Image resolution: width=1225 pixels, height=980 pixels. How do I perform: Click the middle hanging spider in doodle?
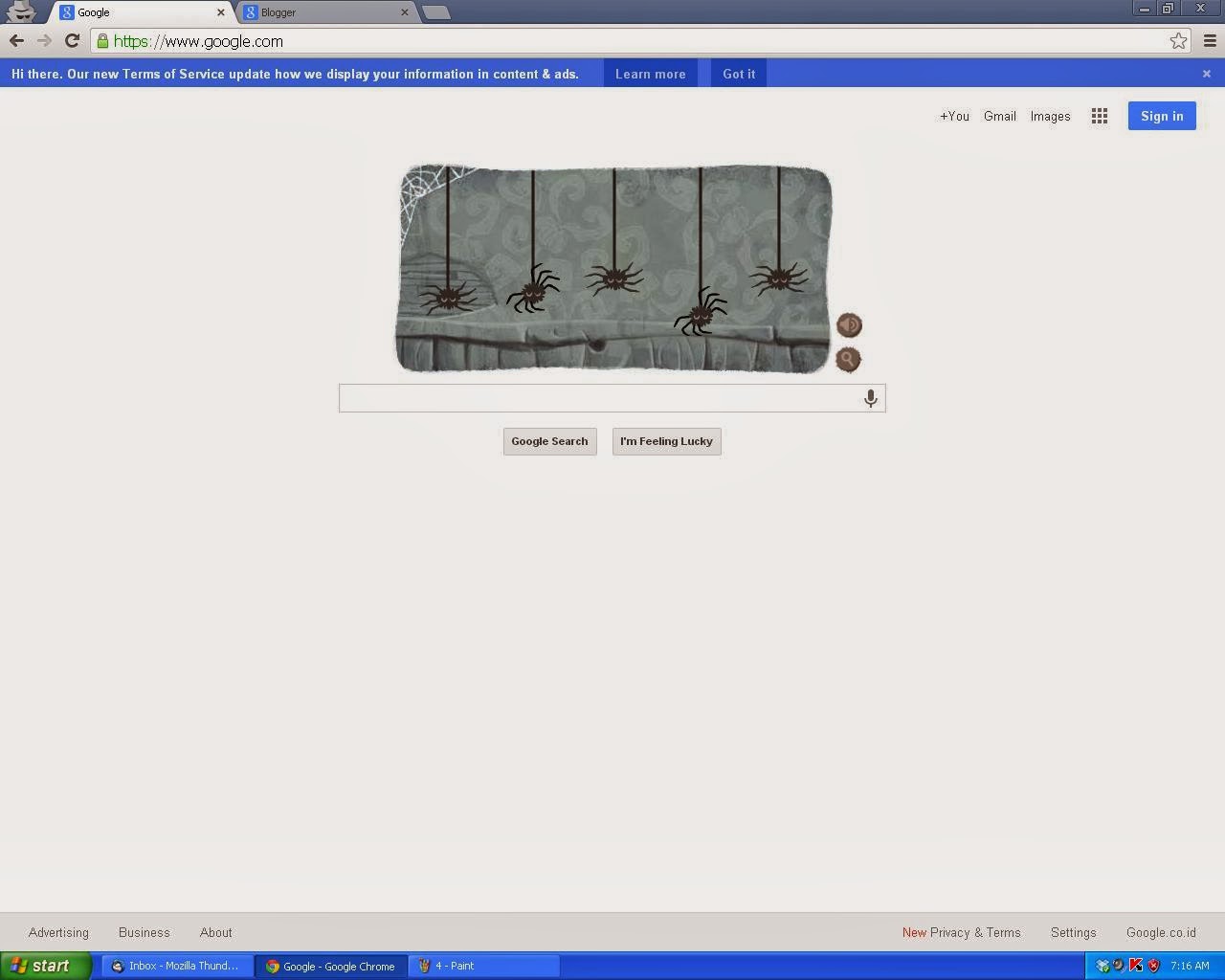tap(613, 279)
